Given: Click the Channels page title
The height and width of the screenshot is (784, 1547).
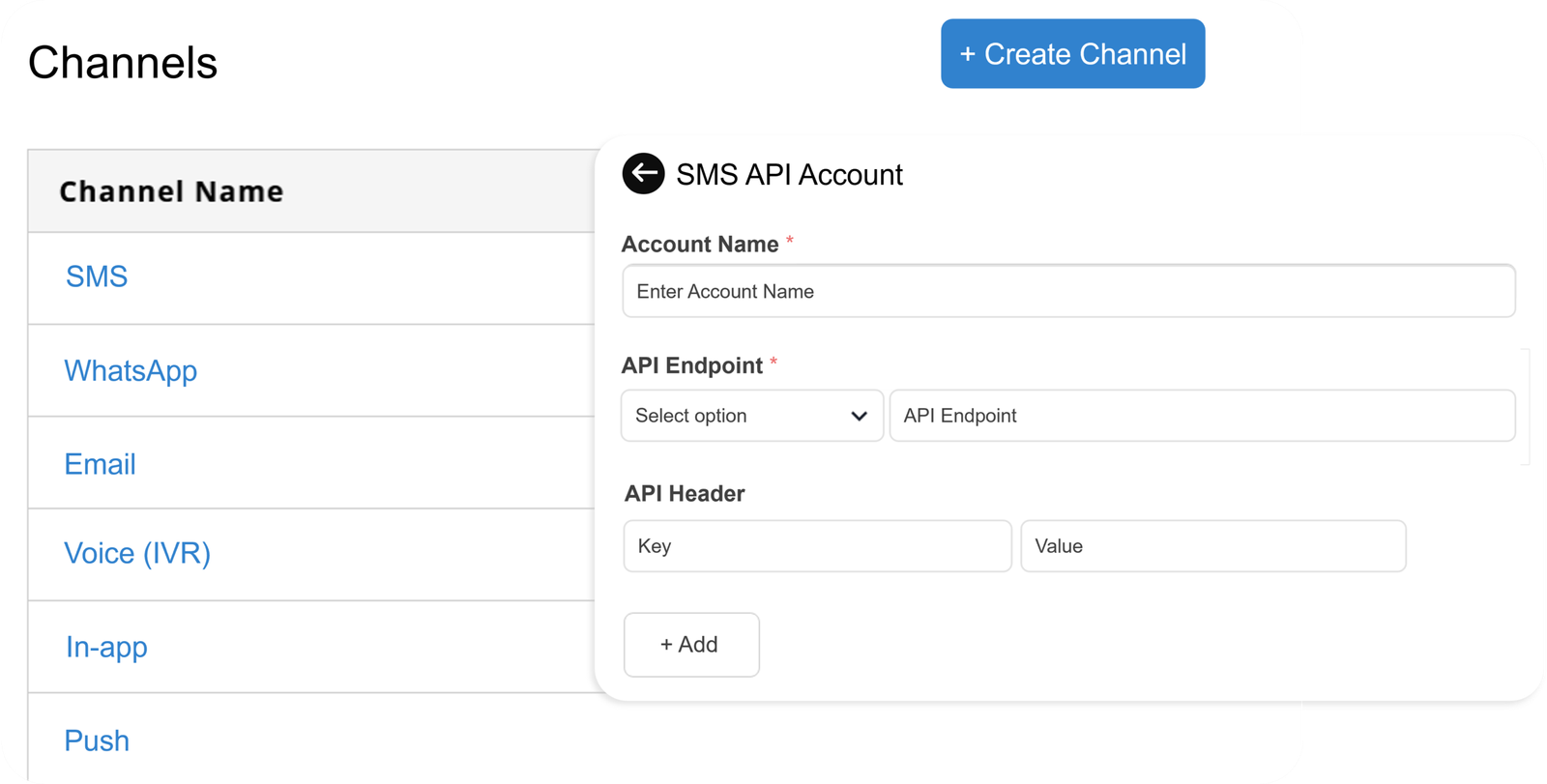Looking at the screenshot, I should tap(123, 63).
